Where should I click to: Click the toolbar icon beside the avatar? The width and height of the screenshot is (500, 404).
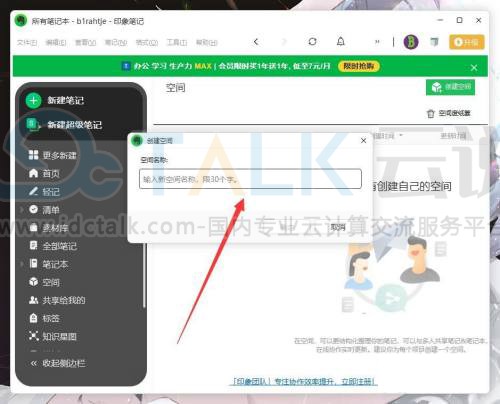pos(434,42)
